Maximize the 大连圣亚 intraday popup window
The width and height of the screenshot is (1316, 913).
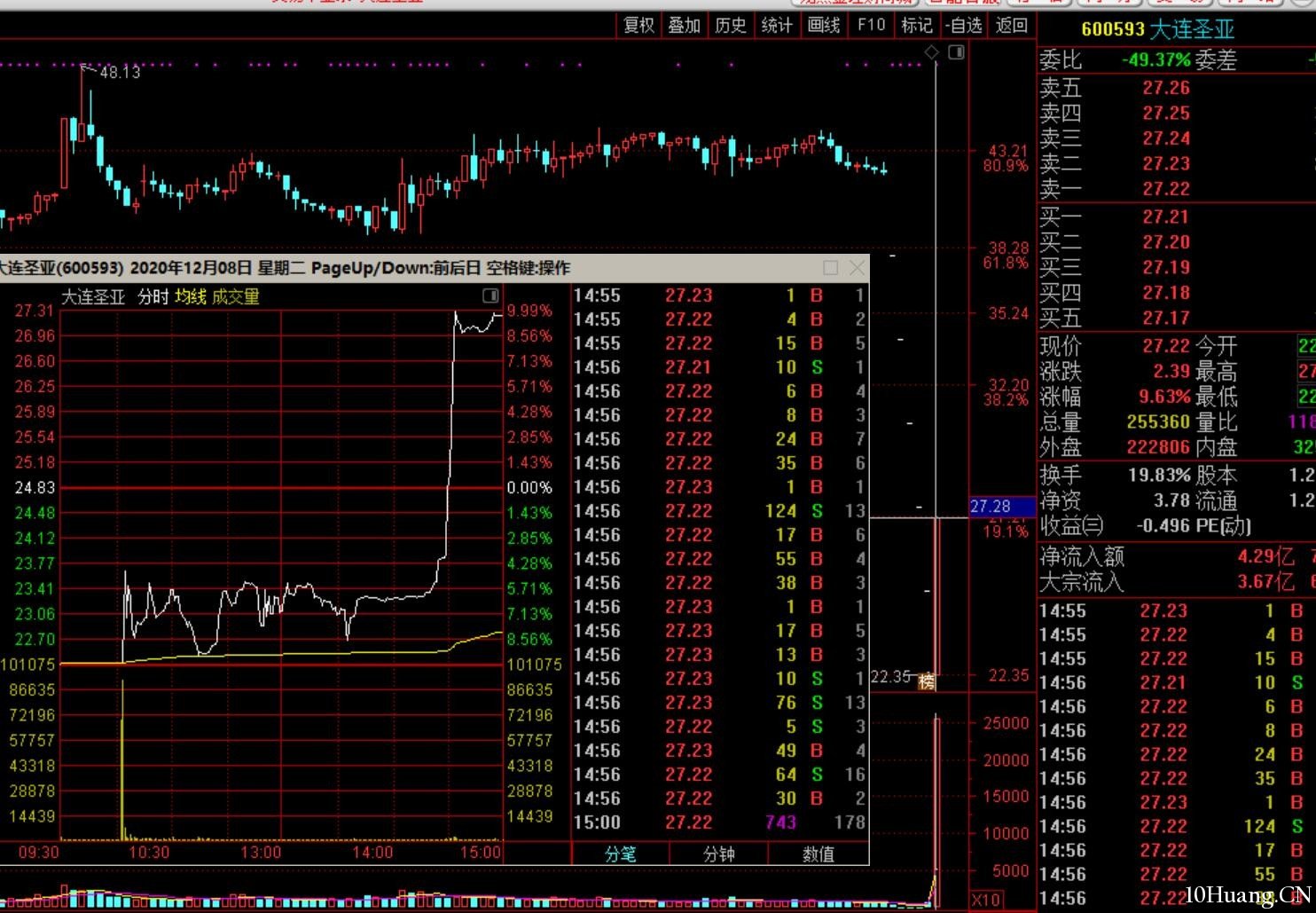point(831,268)
